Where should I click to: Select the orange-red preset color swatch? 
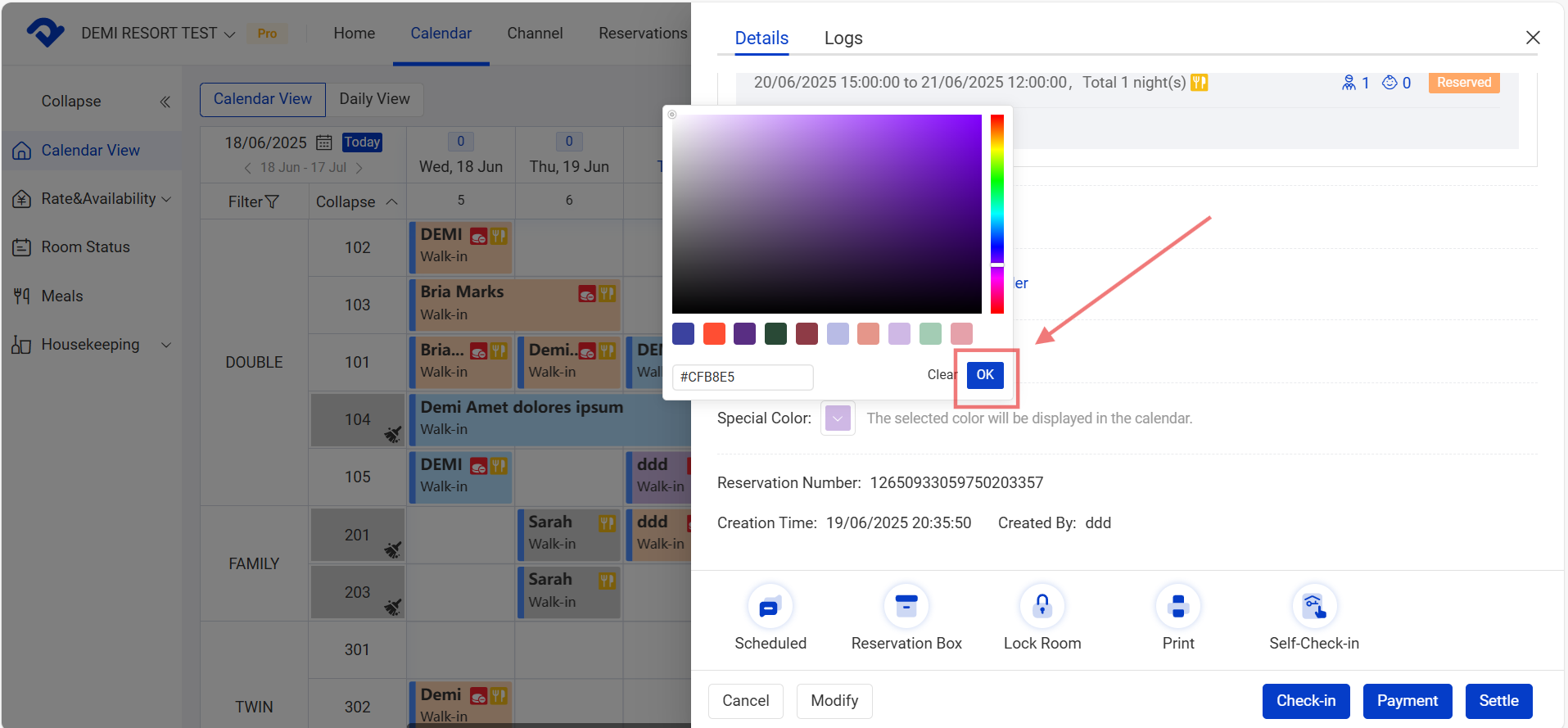tap(714, 334)
